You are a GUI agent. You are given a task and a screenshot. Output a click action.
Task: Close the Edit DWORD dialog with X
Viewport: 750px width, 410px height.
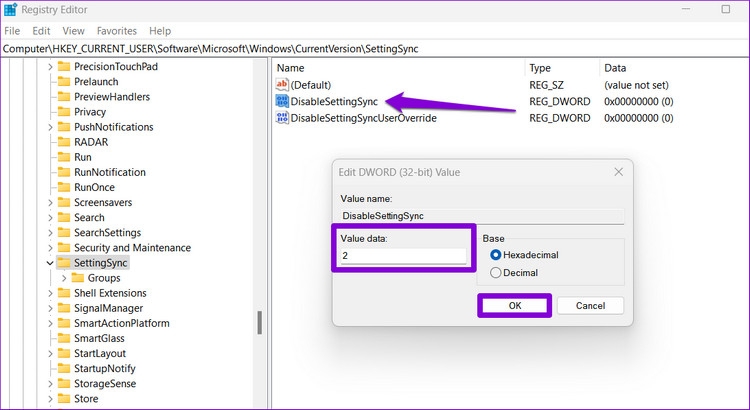click(618, 172)
